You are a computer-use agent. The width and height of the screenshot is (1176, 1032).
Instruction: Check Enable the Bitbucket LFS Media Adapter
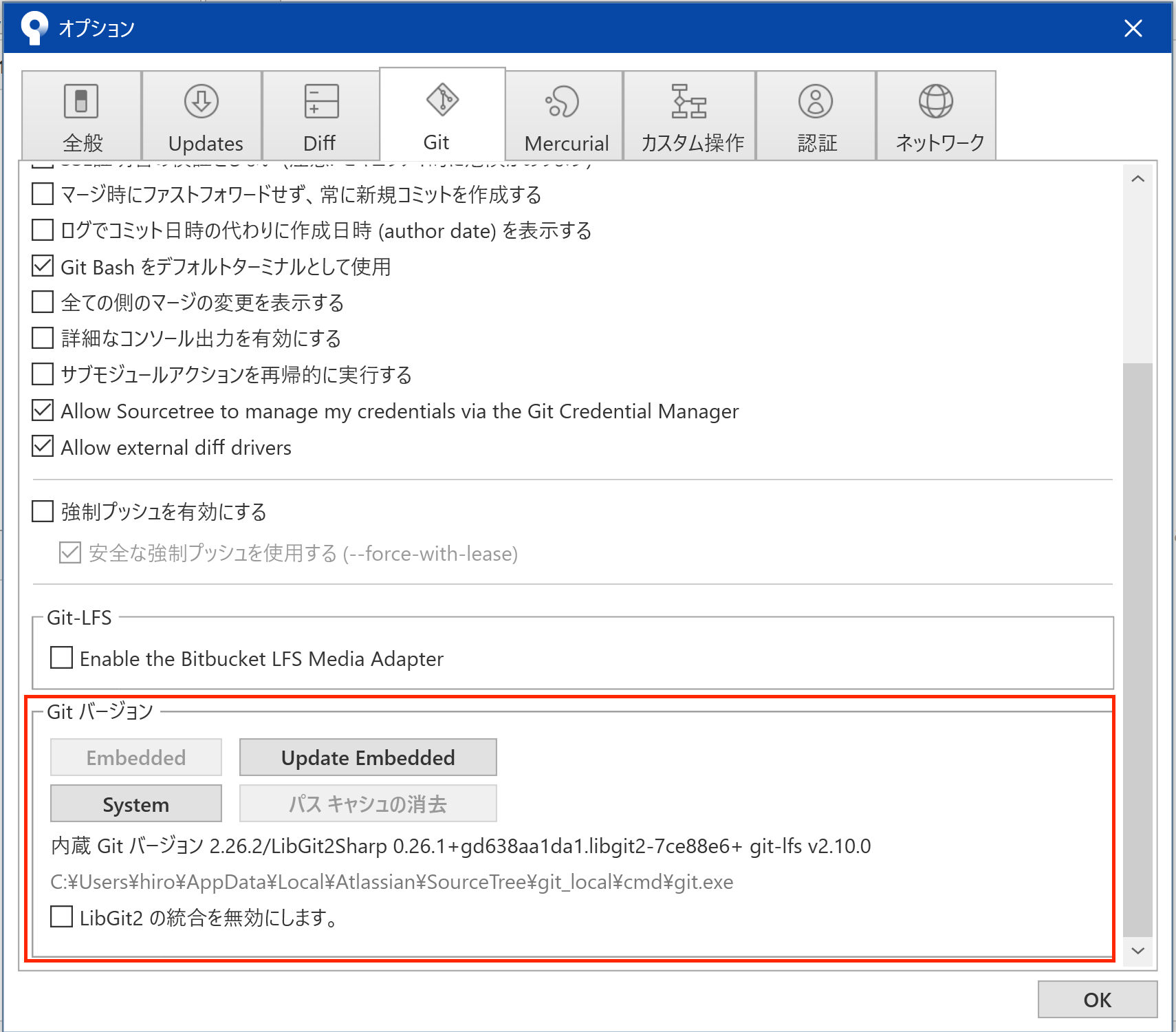[x=62, y=658]
